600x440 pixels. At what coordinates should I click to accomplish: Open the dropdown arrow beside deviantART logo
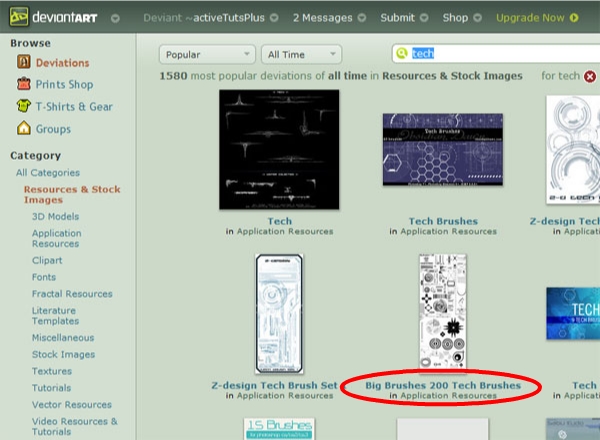(115, 18)
